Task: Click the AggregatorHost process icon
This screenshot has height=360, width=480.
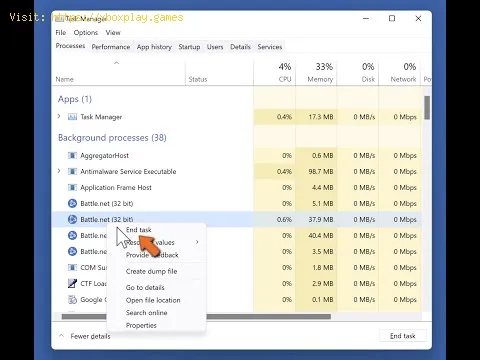Action: point(72,156)
